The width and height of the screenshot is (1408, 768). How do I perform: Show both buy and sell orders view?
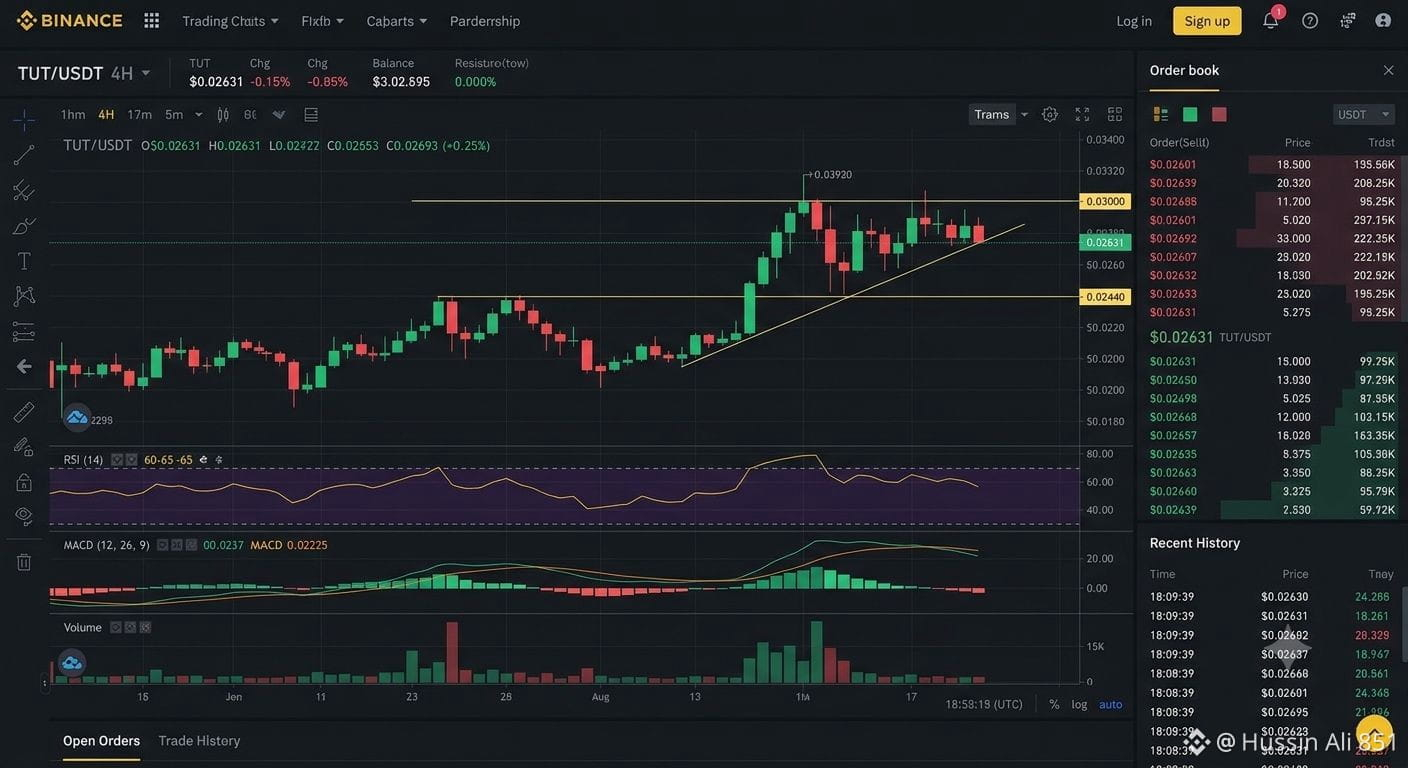coord(1161,114)
